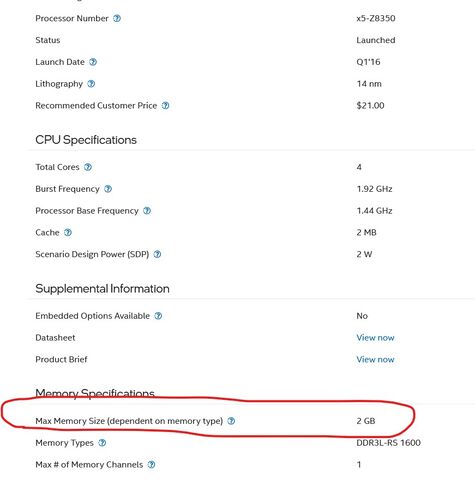Click help icon for Recommended Customer Price
This screenshot has width=475, height=480.
click(x=165, y=106)
